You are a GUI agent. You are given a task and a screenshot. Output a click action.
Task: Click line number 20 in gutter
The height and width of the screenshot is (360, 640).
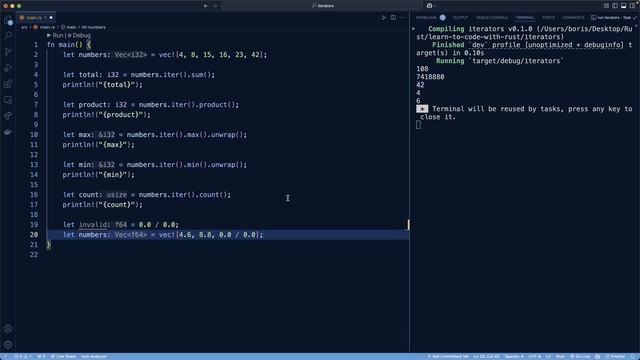(34, 235)
